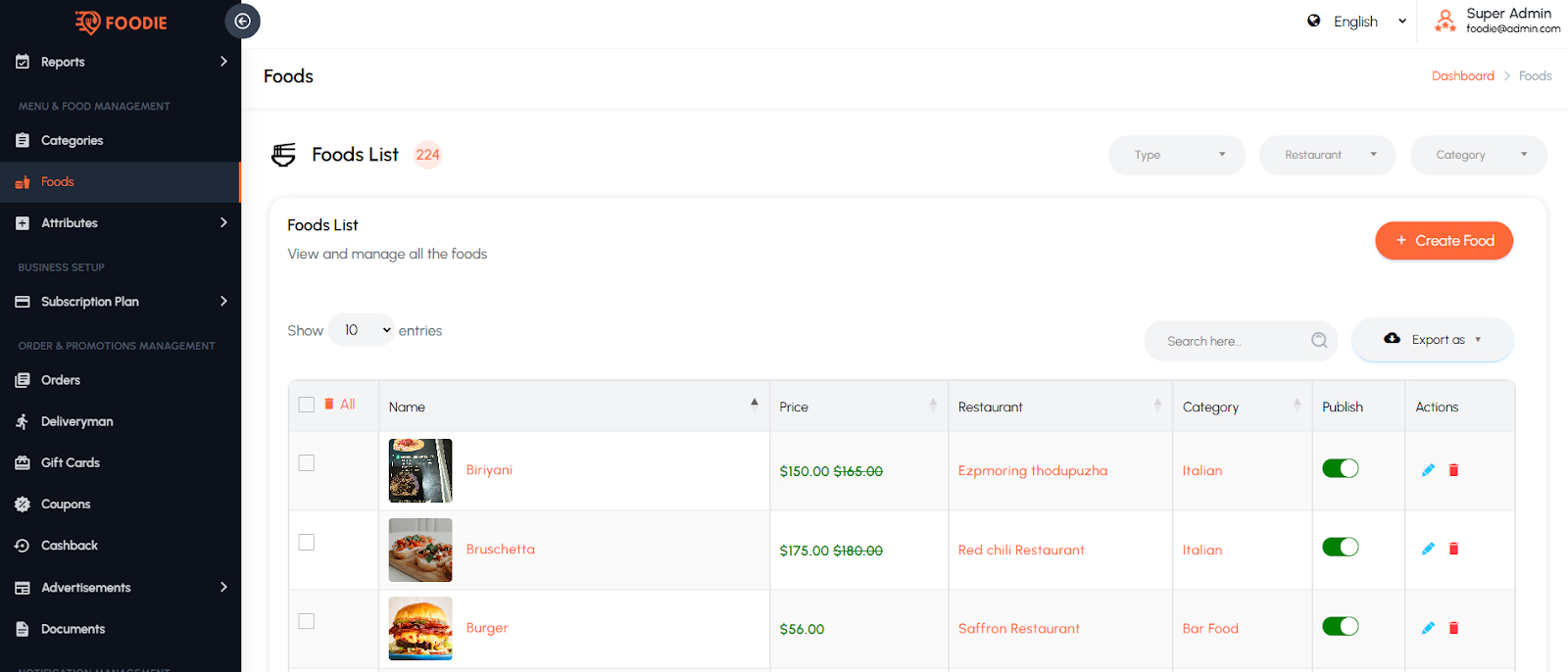Click the red trash icon for Bruschetta
This screenshot has width=1568, height=672.
tap(1453, 550)
